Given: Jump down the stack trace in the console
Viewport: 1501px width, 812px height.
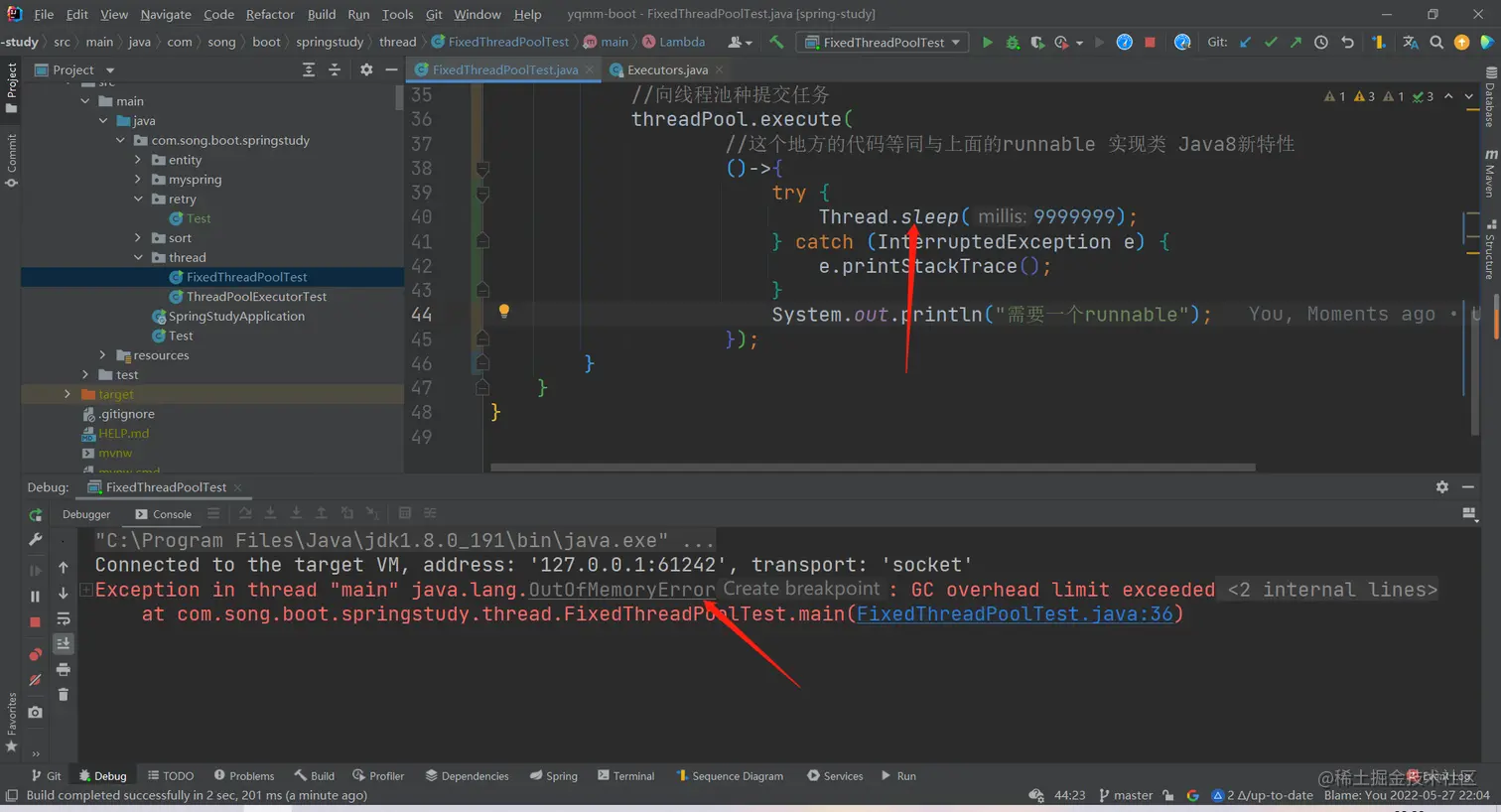Looking at the screenshot, I should (64, 593).
